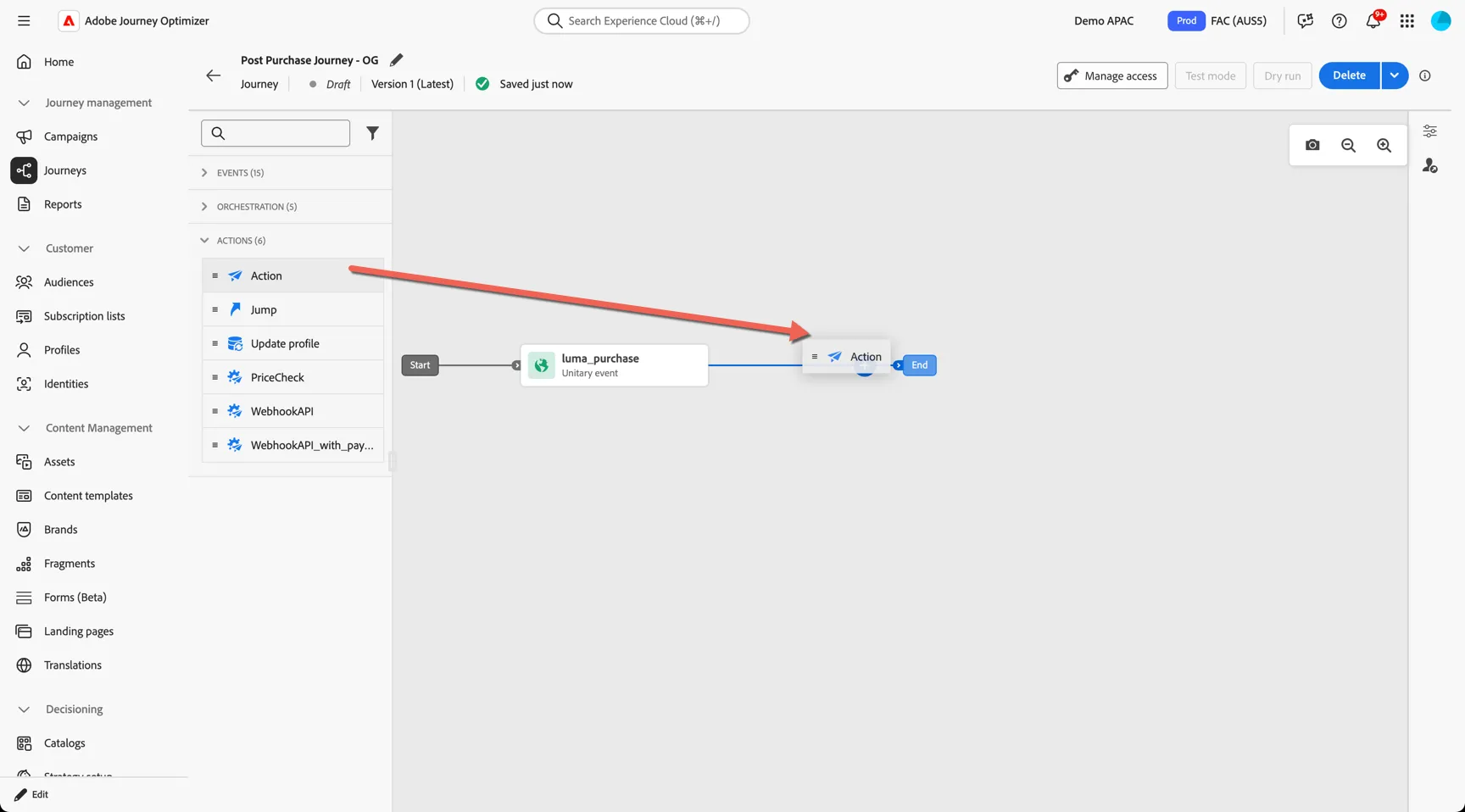
Task: Select the WebhookAPI action item
Action: point(292,411)
